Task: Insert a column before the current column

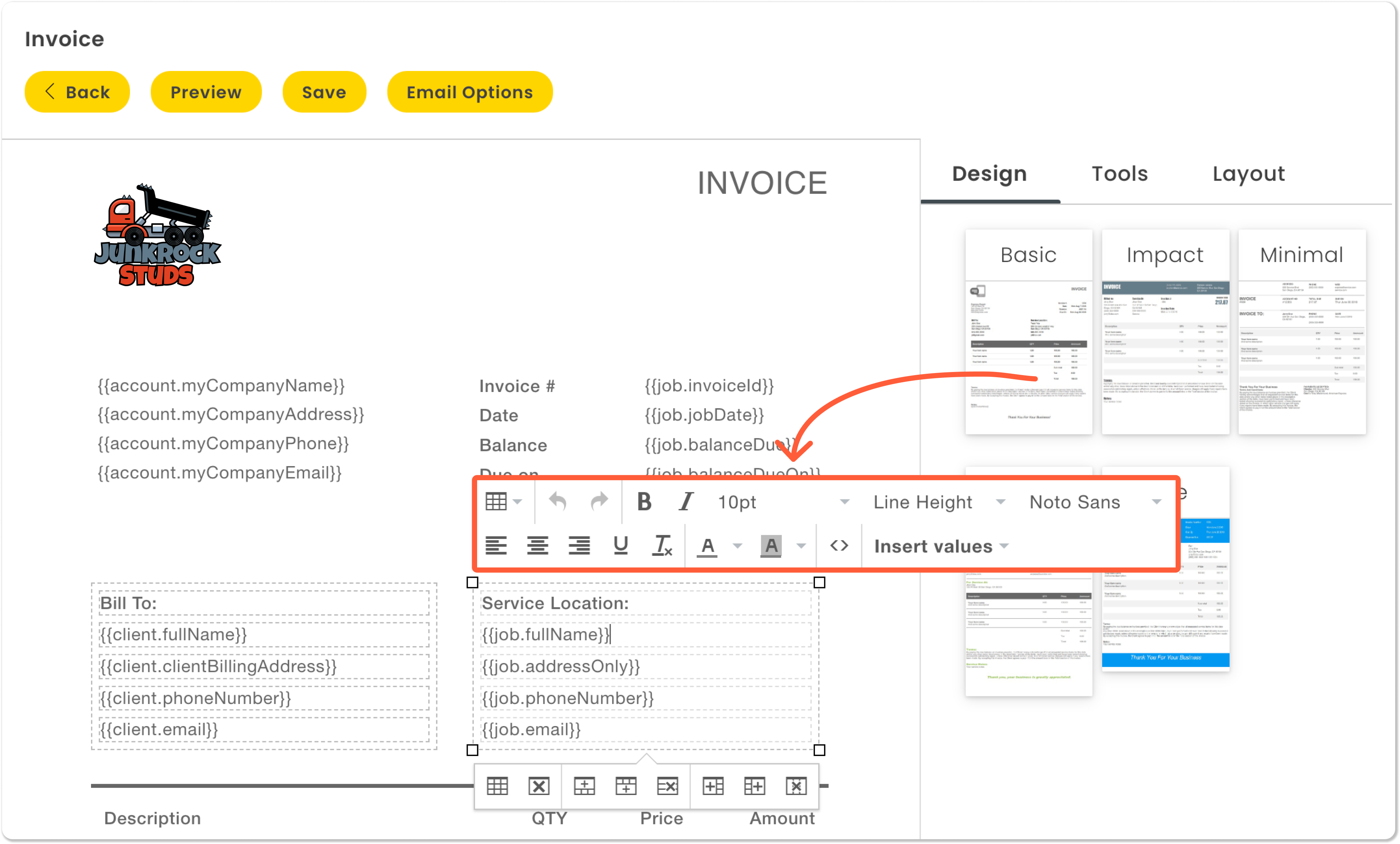Action: [713, 786]
